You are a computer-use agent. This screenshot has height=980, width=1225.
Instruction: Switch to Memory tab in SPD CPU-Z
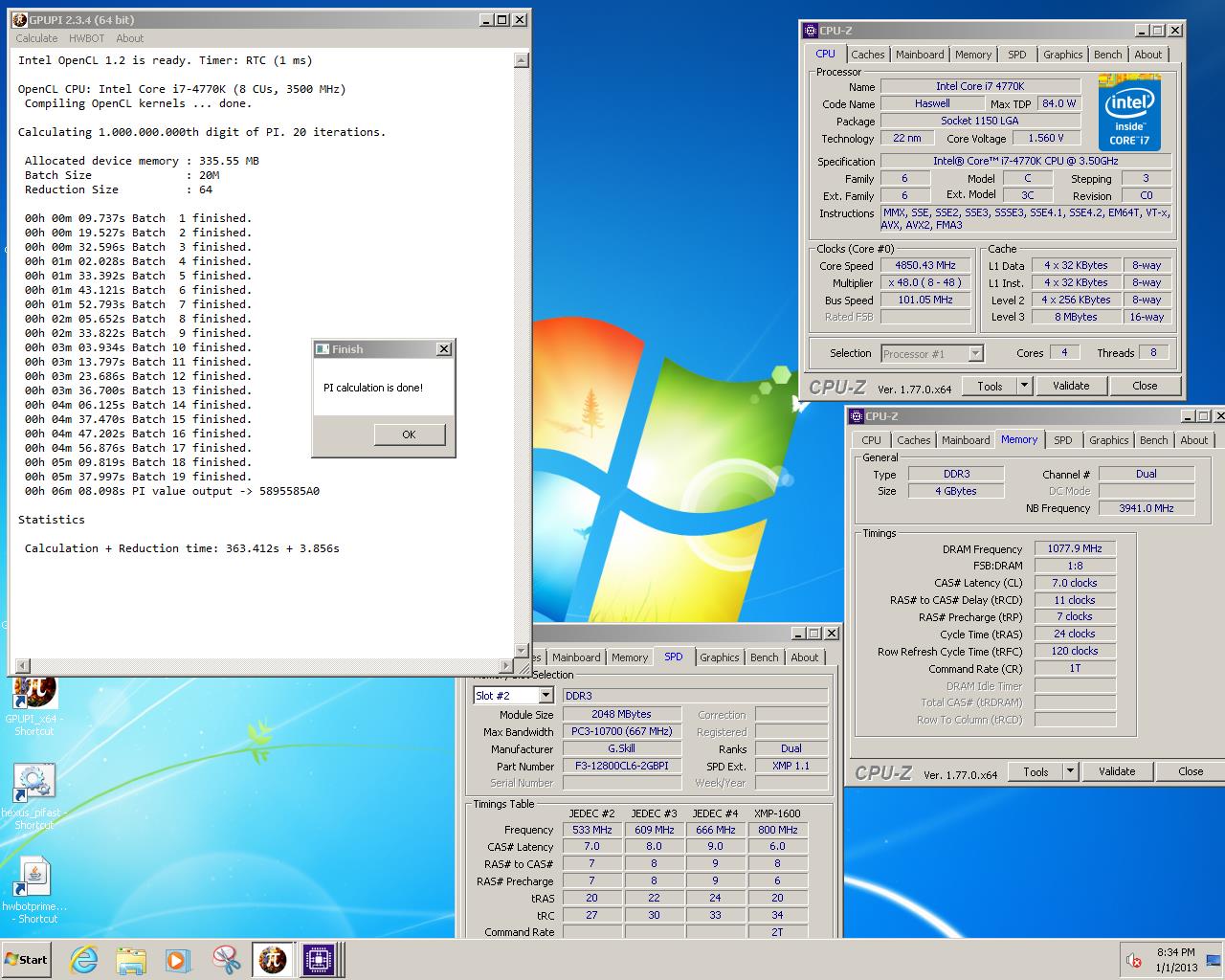coord(630,657)
